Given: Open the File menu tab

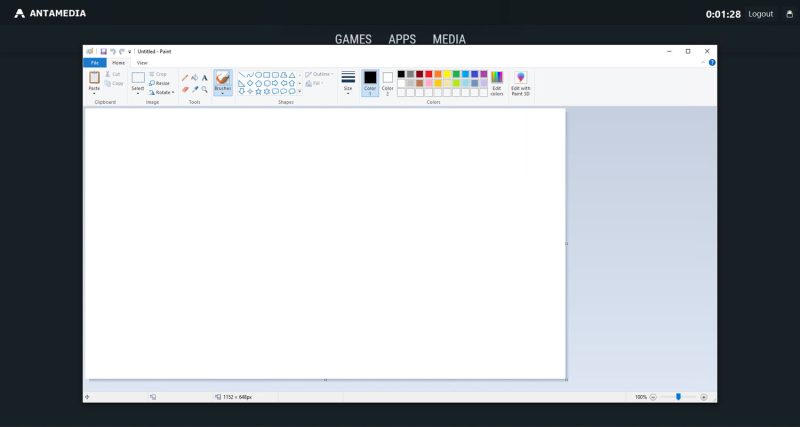Looking at the screenshot, I should tap(95, 63).
